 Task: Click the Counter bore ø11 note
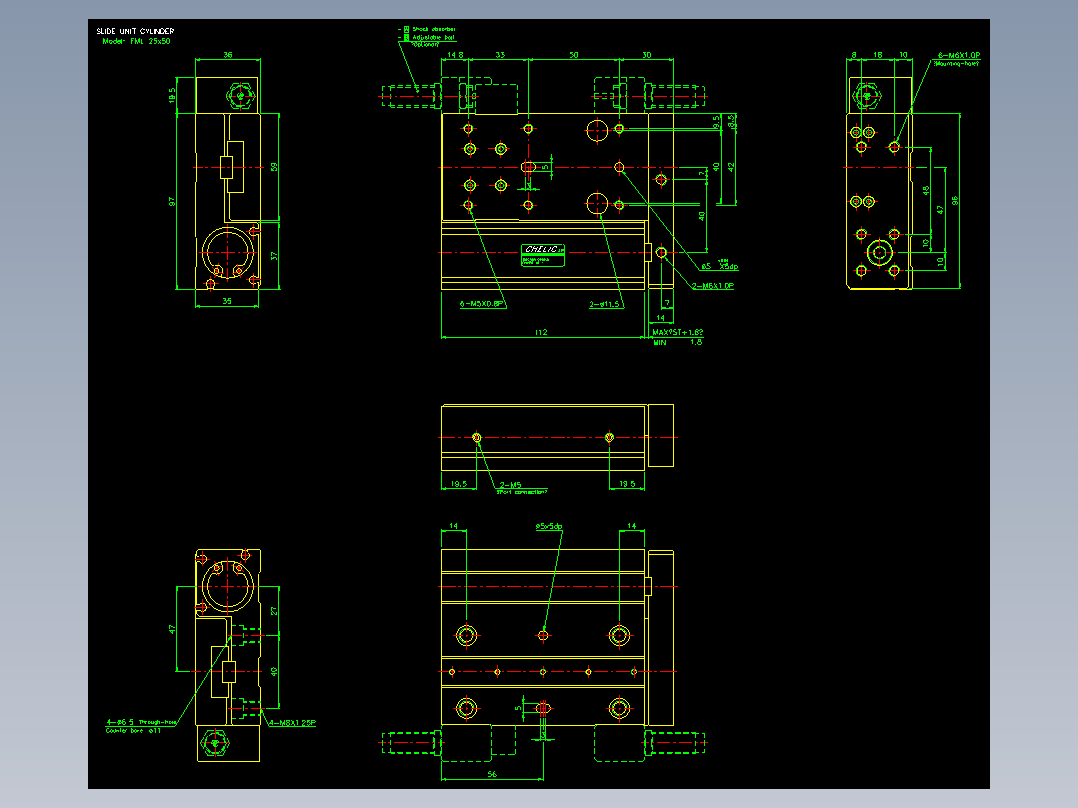[x=133, y=731]
